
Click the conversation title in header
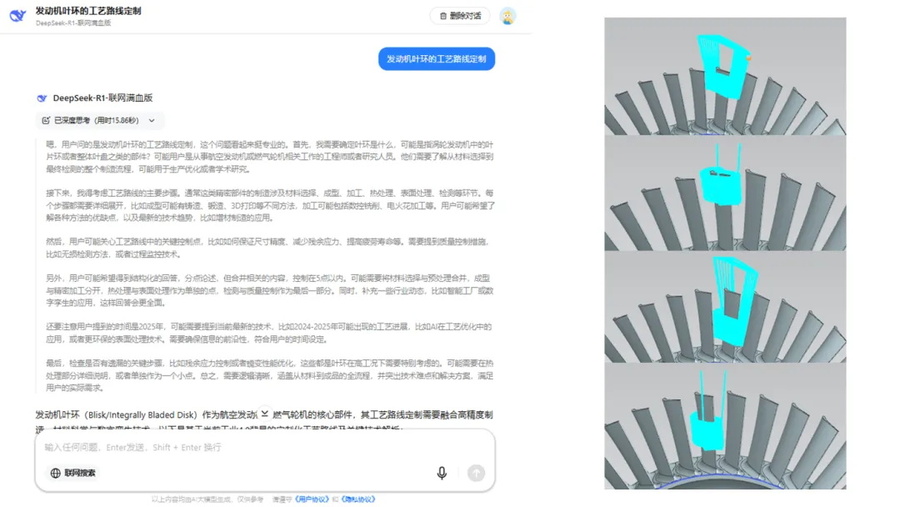pyautogui.click(x=88, y=11)
